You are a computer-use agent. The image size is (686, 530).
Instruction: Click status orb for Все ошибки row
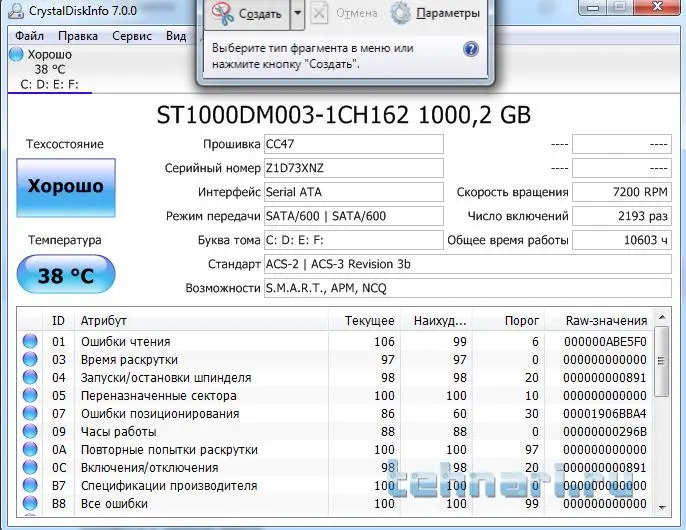[x=30, y=502]
